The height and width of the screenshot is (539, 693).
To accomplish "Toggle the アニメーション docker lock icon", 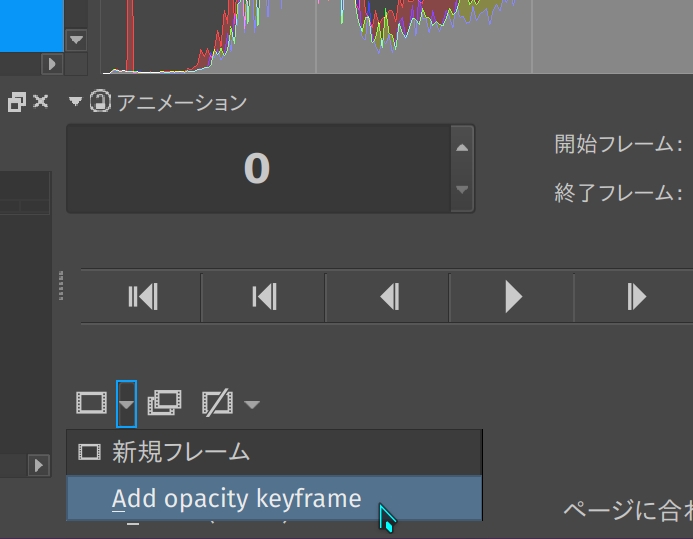I will [x=100, y=101].
